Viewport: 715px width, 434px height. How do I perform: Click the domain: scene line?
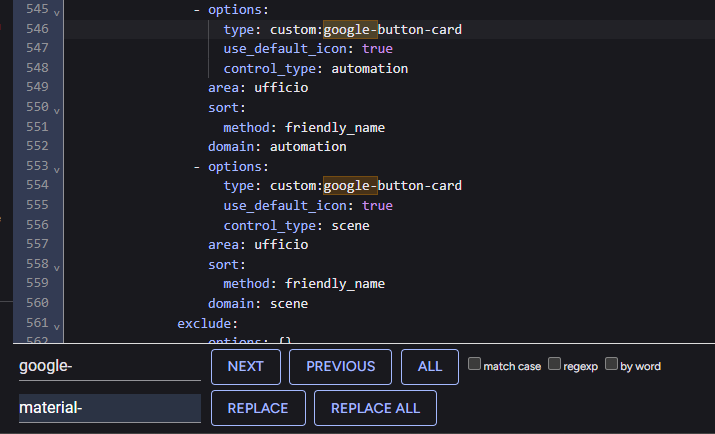point(257,303)
